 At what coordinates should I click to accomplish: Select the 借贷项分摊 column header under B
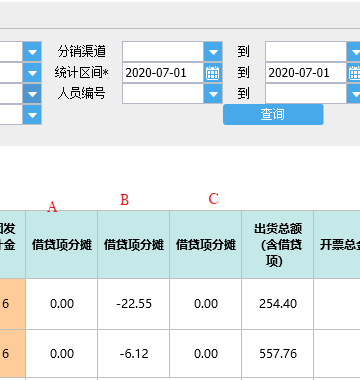(x=134, y=245)
